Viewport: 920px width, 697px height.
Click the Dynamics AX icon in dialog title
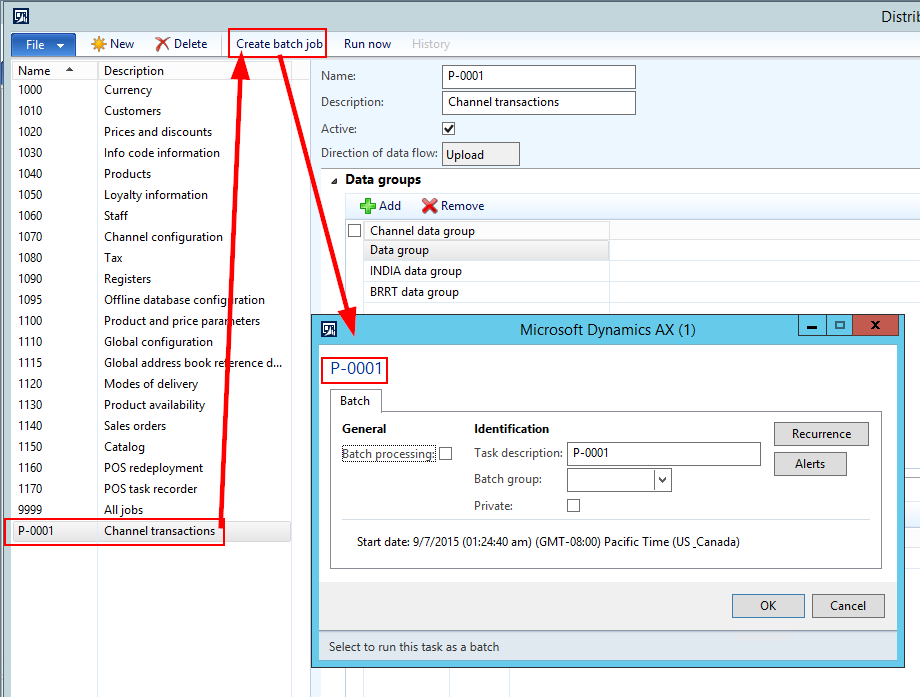(x=329, y=329)
